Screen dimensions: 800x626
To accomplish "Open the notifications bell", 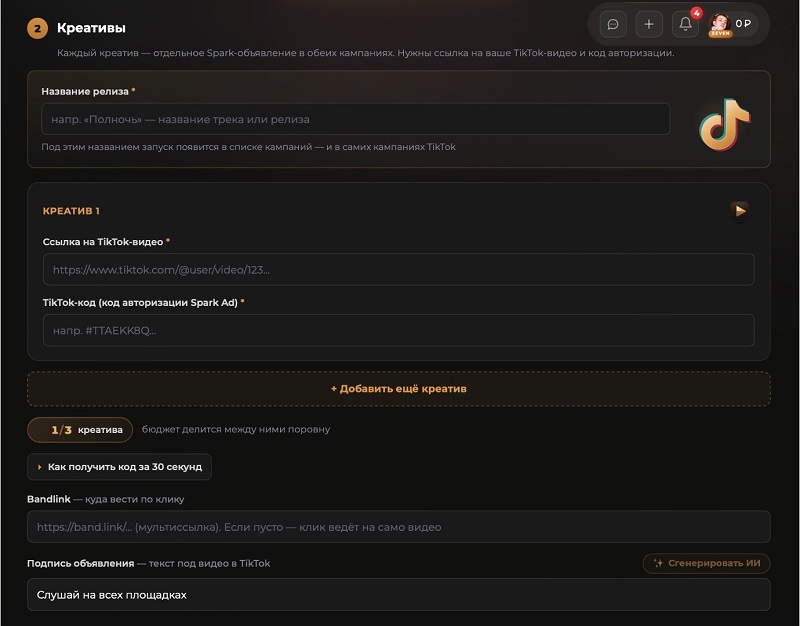I will pos(685,24).
